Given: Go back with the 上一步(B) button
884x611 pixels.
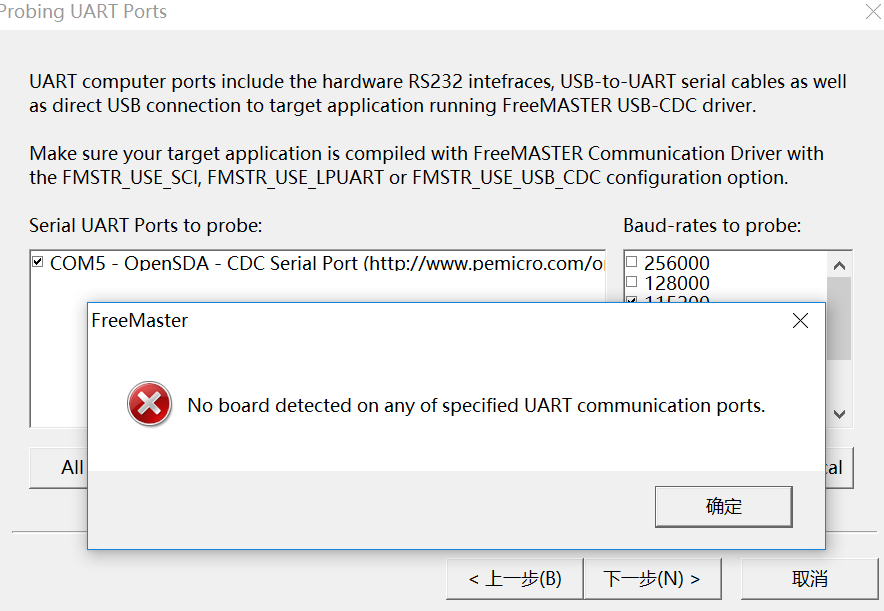Looking at the screenshot, I should click(x=515, y=579).
